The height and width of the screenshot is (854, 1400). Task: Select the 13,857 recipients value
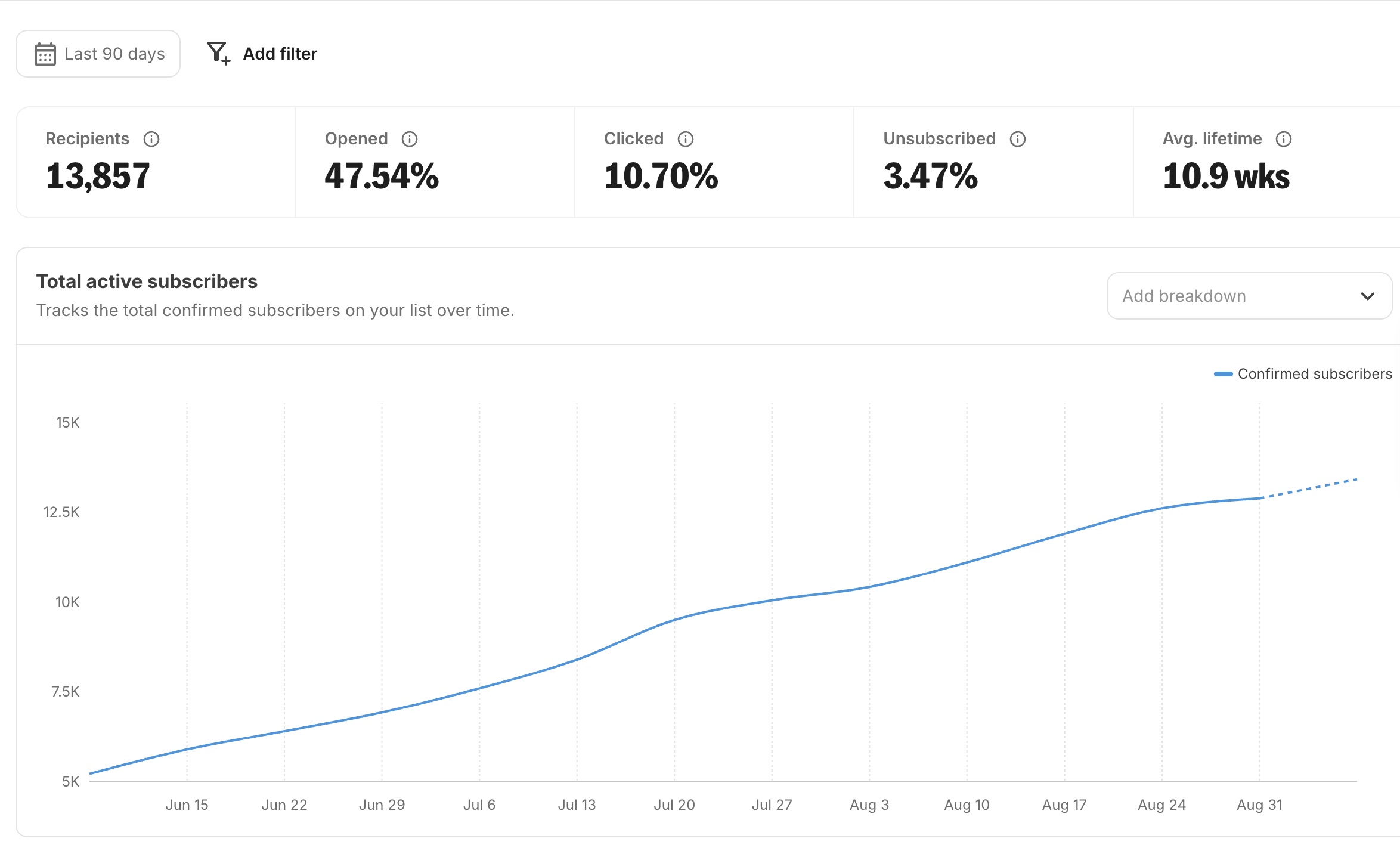98,177
